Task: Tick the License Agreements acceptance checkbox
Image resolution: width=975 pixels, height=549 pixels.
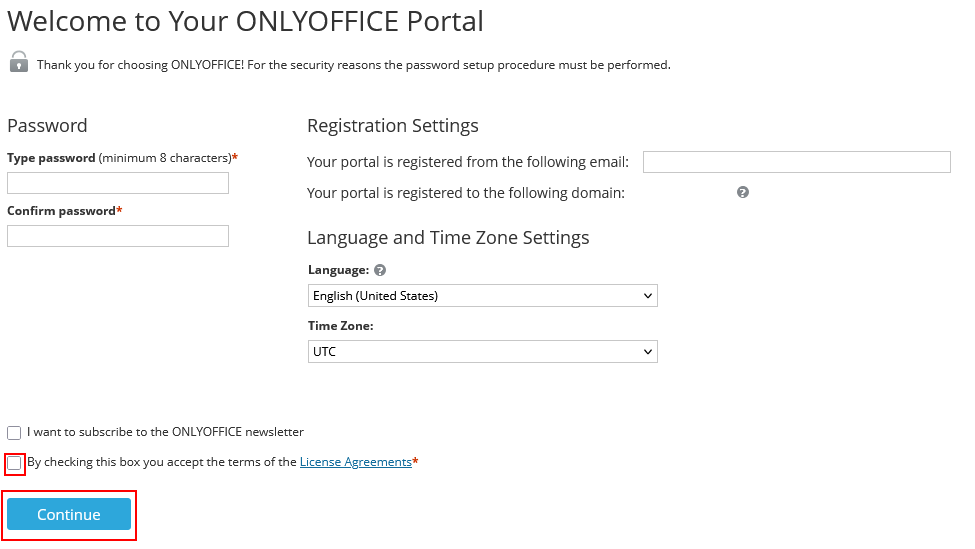Action: click(14, 463)
